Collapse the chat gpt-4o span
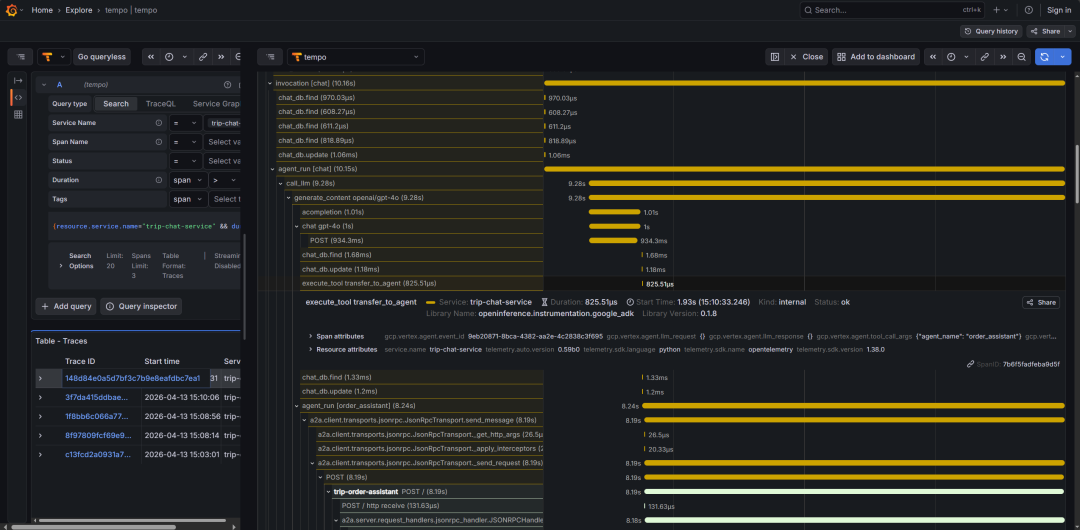 pos(297,226)
